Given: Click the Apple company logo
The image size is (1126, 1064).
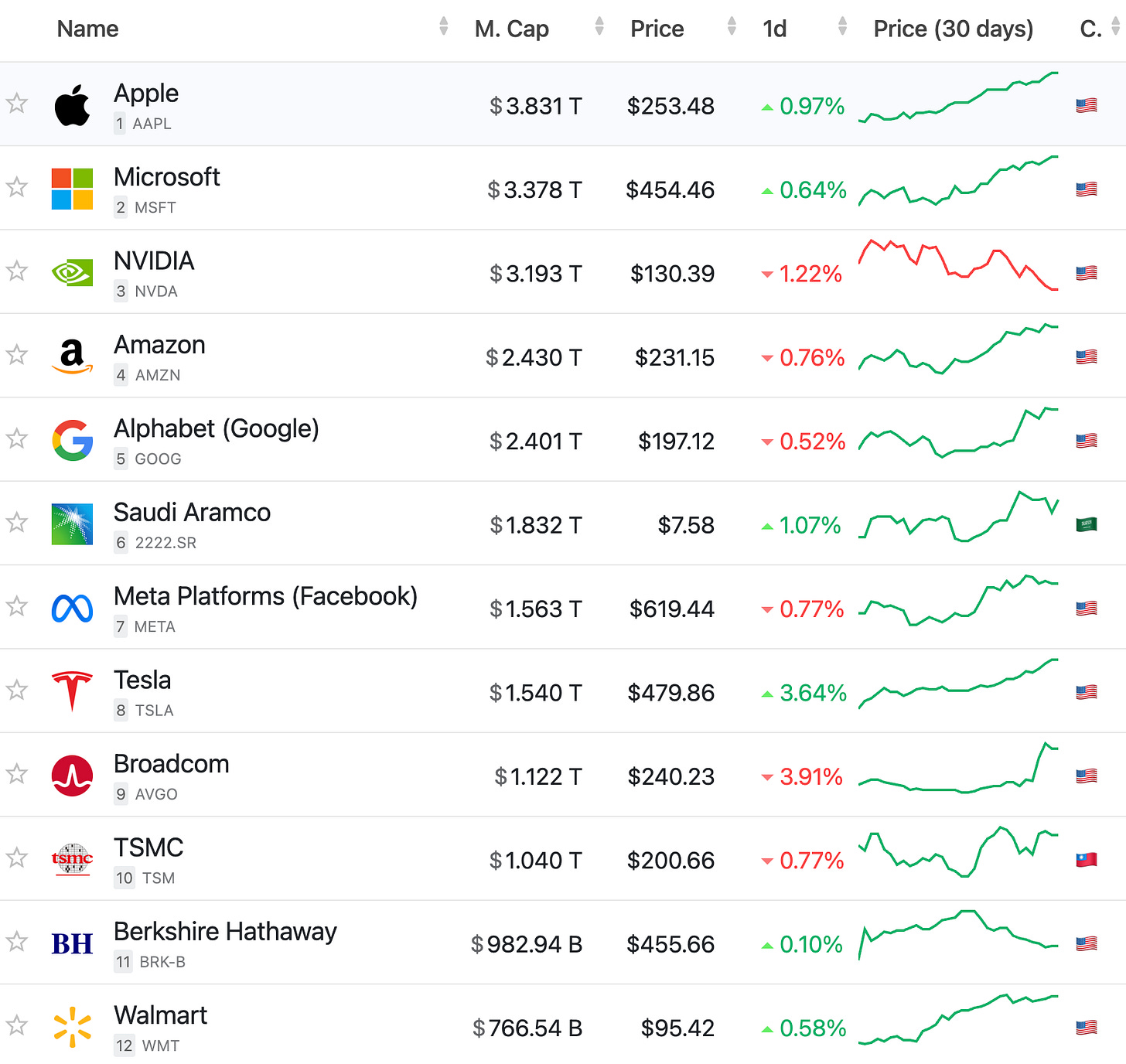Looking at the screenshot, I should [x=72, y=106].
